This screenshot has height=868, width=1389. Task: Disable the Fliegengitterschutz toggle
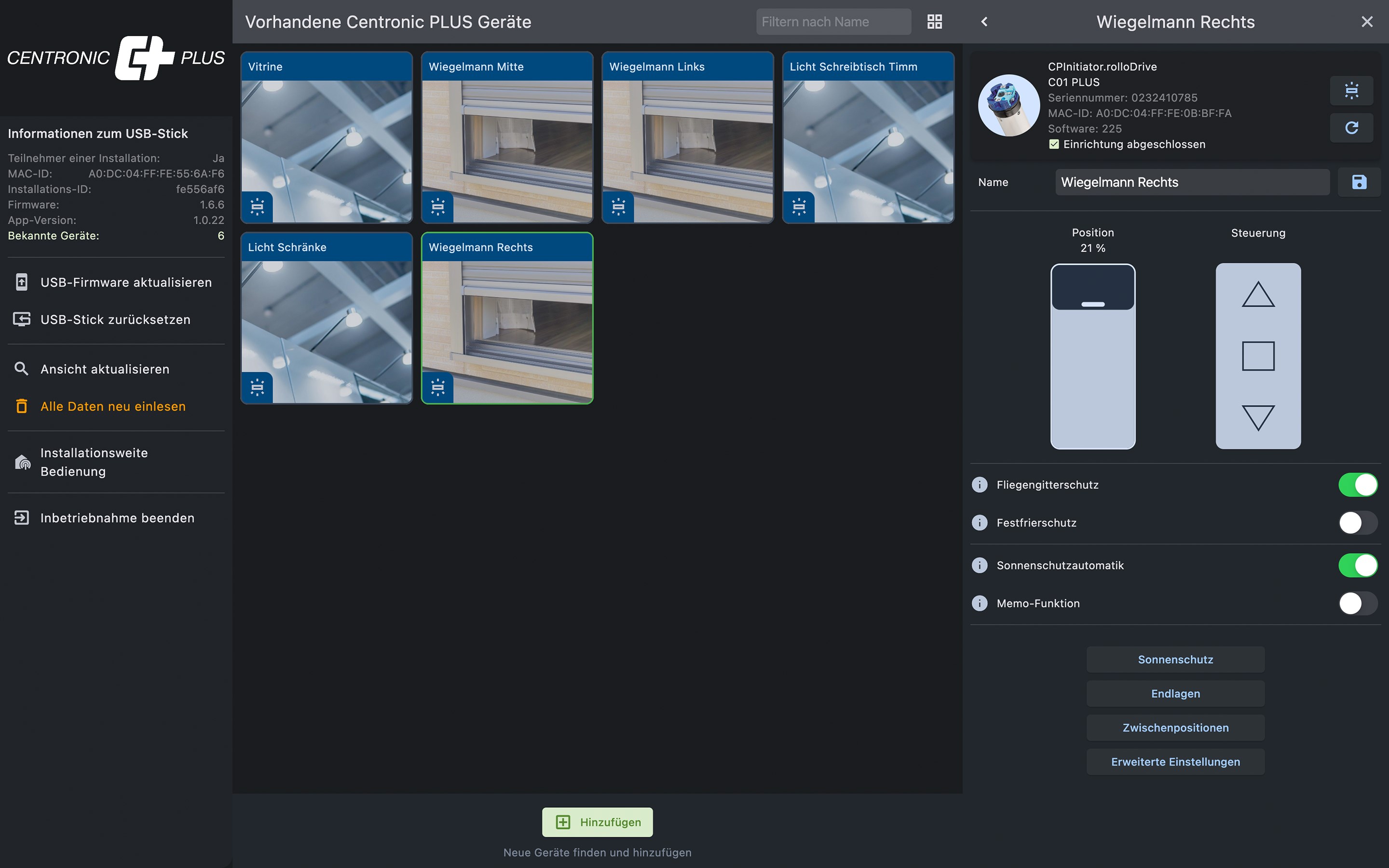[1358, 485]
